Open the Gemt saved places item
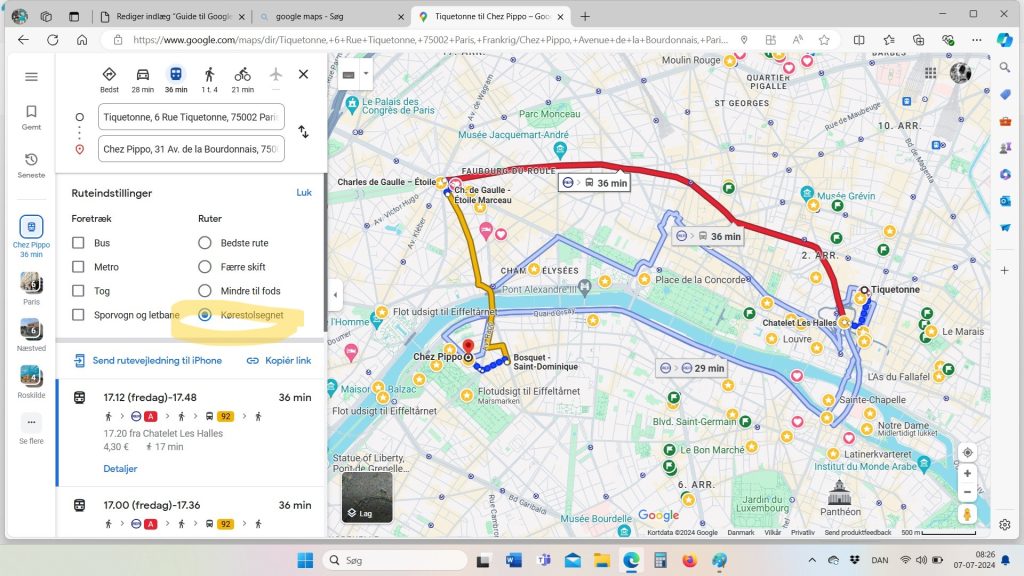Image resolution: width=1024 pixels, height=576 pixels. click(x=31, y=117)
